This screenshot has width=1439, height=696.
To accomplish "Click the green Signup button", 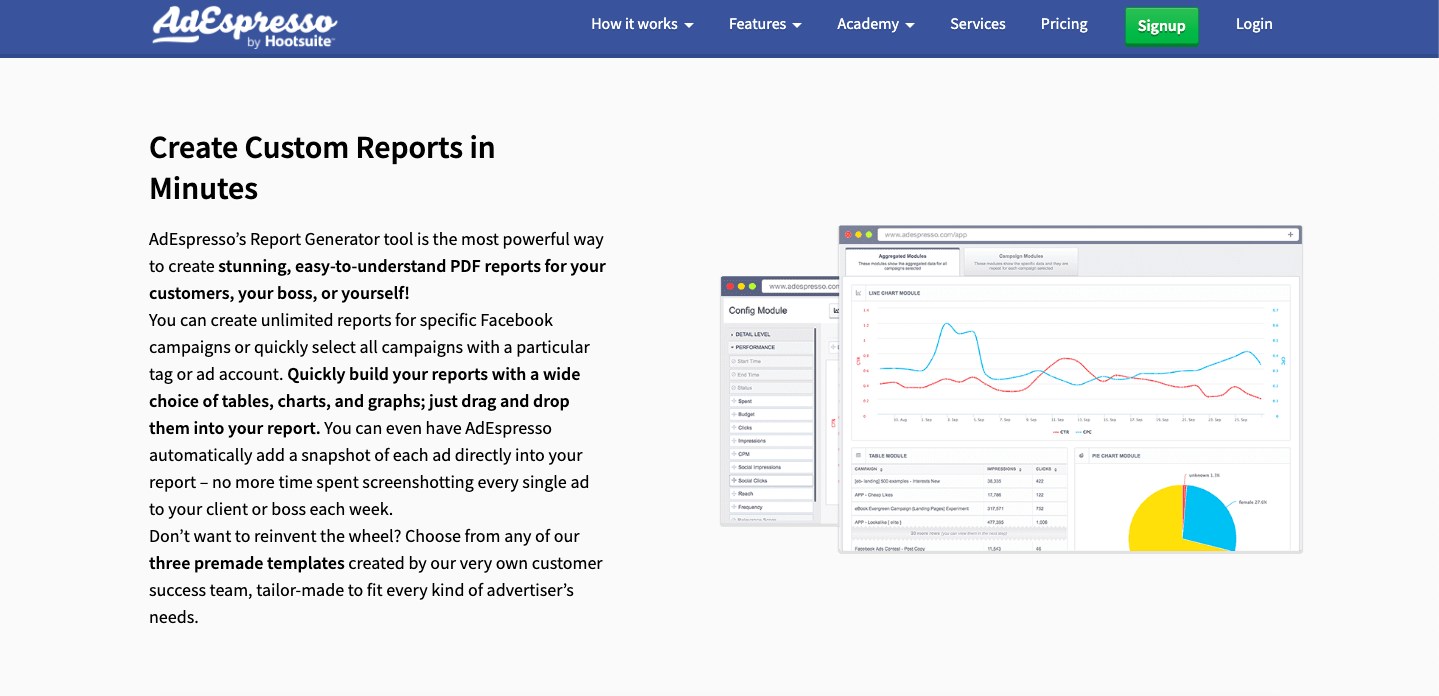I will pos(1161,26).
